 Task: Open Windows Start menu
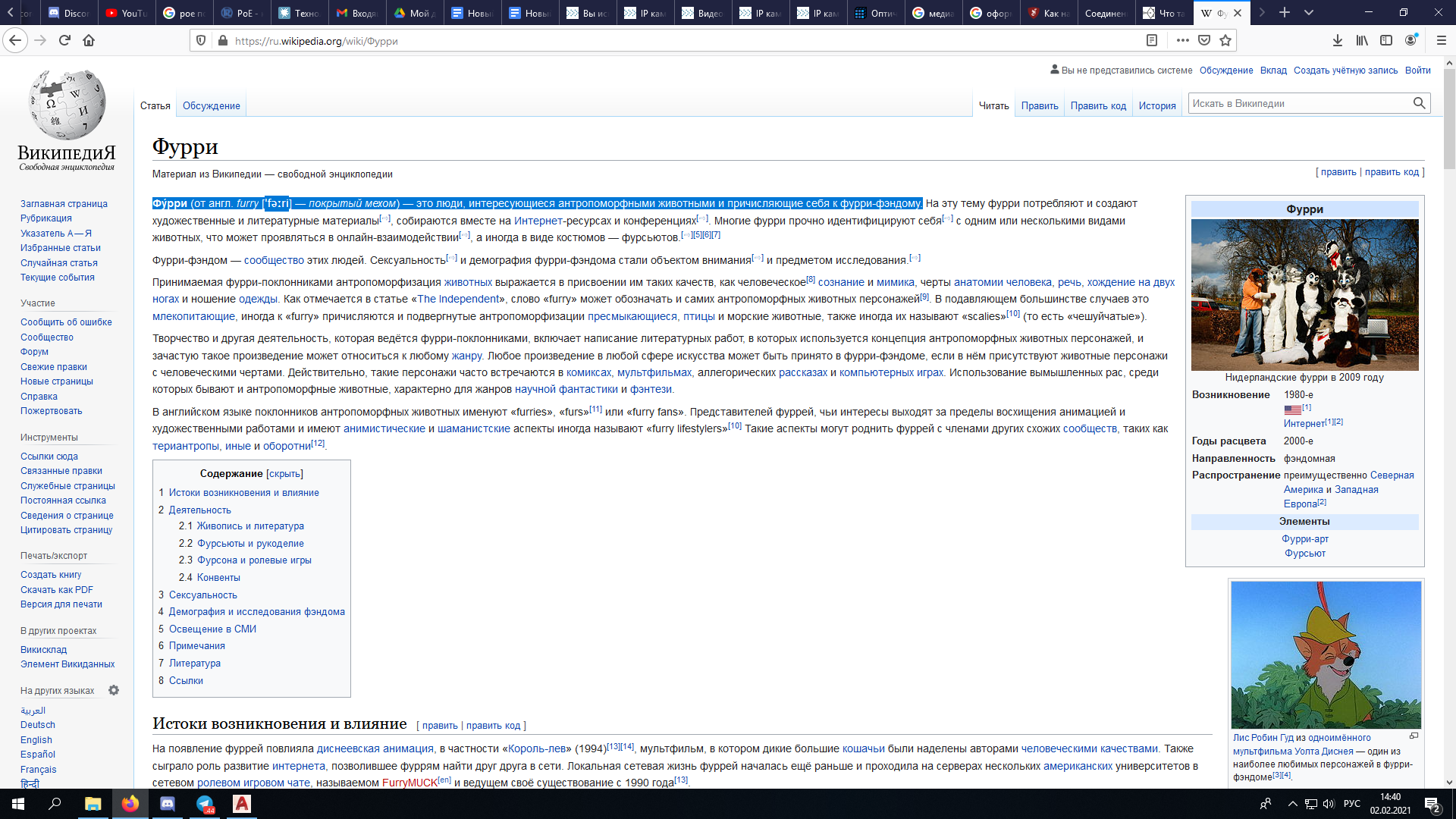coord(18,804)
